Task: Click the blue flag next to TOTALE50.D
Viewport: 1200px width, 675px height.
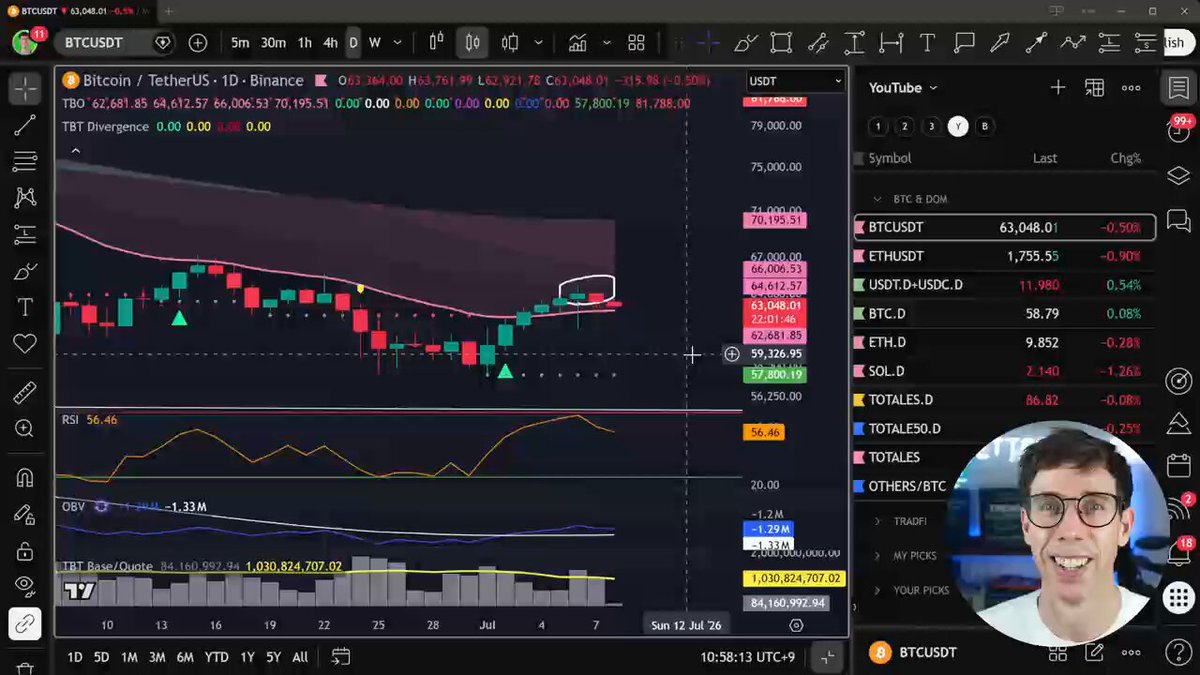Action: [859, 429]
